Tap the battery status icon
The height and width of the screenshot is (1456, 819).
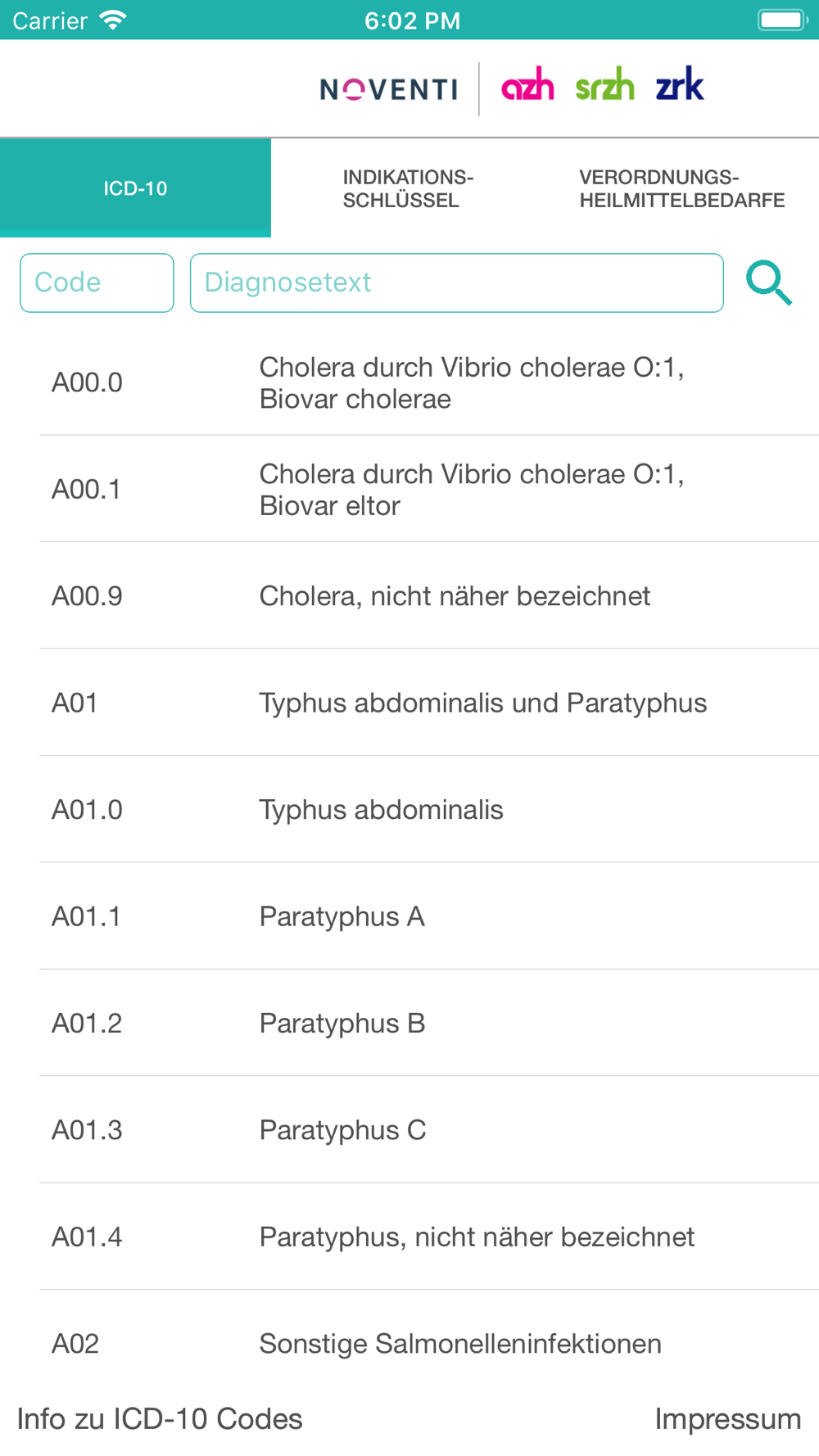tap(784, 20)
